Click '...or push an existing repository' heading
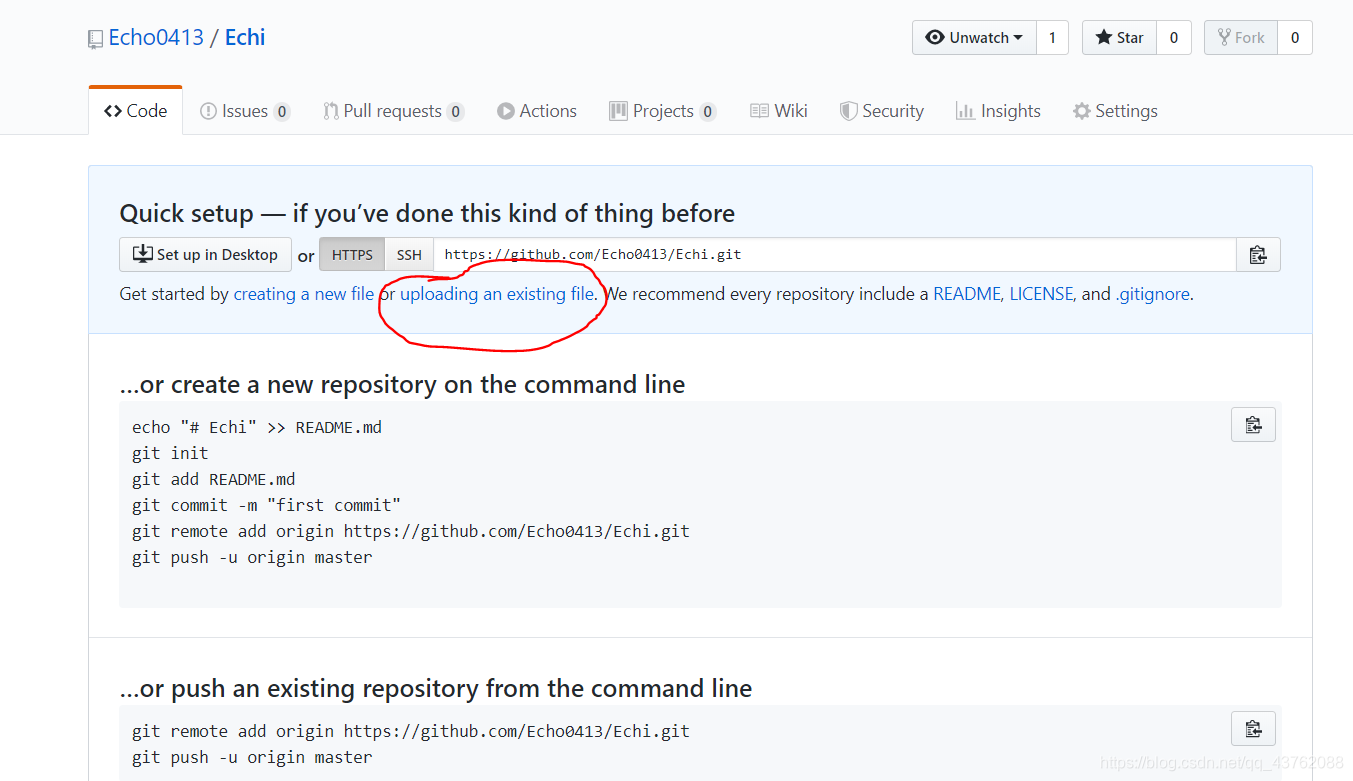 pos(436,688)
